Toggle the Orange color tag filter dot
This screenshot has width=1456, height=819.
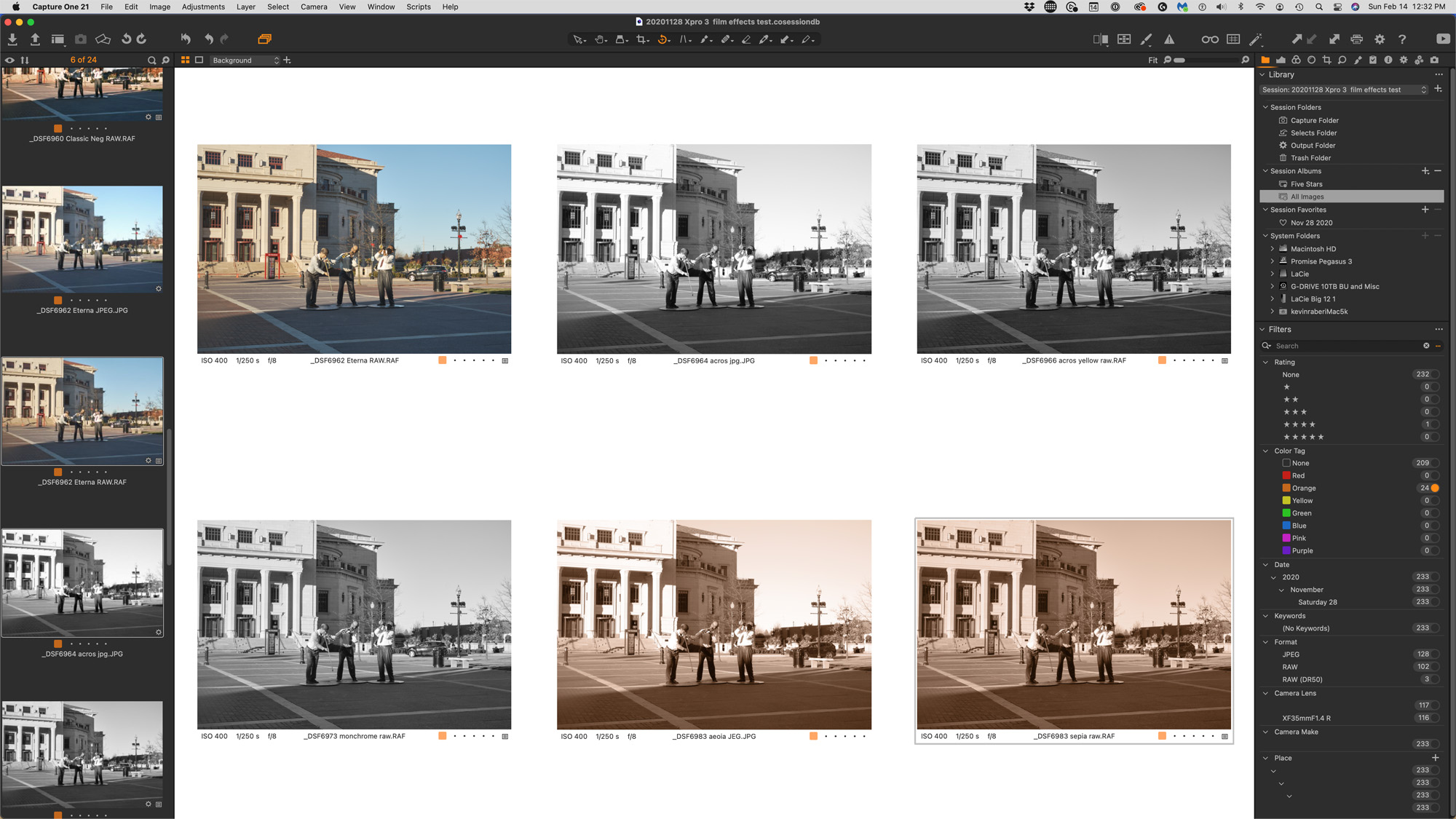1435,488
